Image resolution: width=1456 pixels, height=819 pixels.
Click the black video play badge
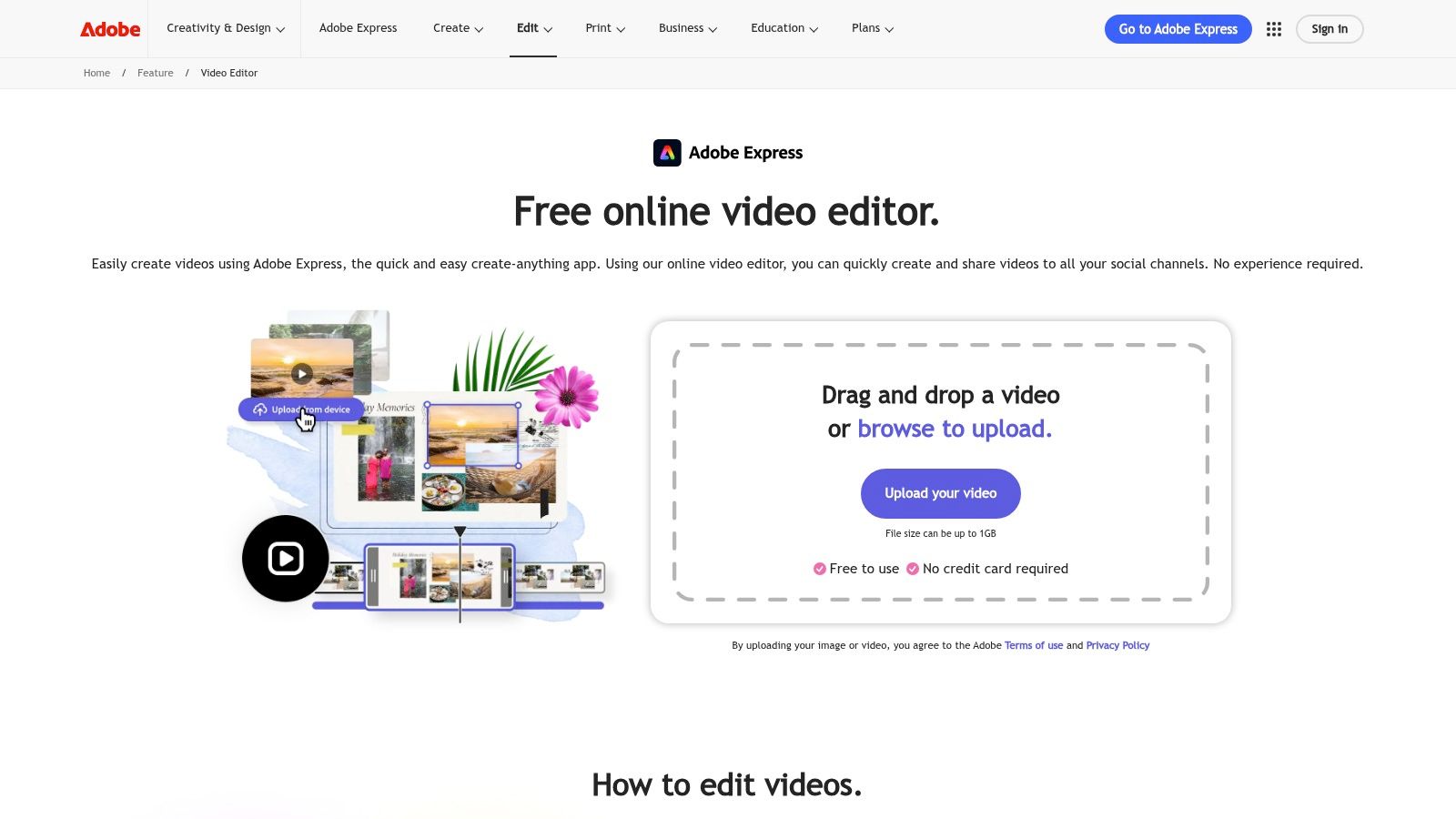(x=286, y=559)
